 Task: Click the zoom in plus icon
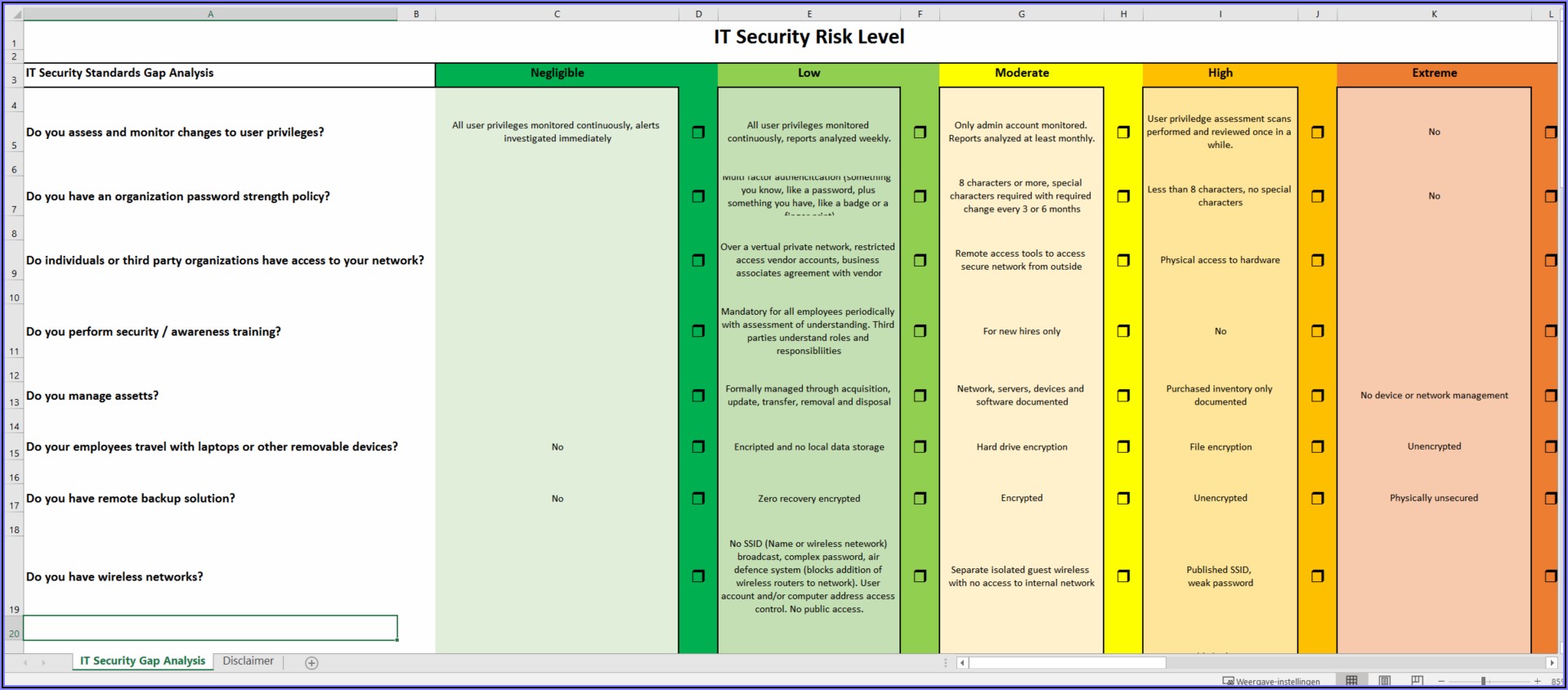pos(1537,681)
